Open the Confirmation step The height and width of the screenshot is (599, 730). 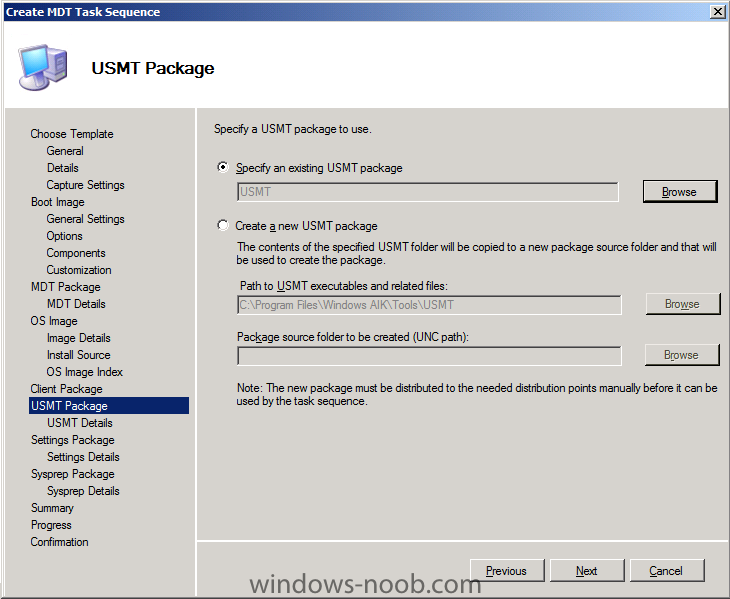(x=59, y=542)
